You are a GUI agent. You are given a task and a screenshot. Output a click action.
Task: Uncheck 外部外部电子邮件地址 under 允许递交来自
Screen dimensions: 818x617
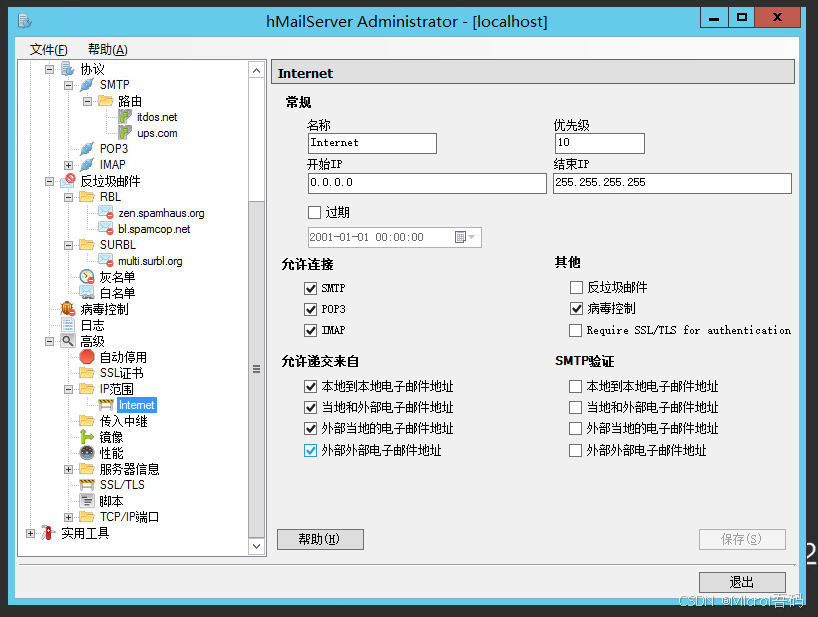pyautogui.click(x=310, y=450)
